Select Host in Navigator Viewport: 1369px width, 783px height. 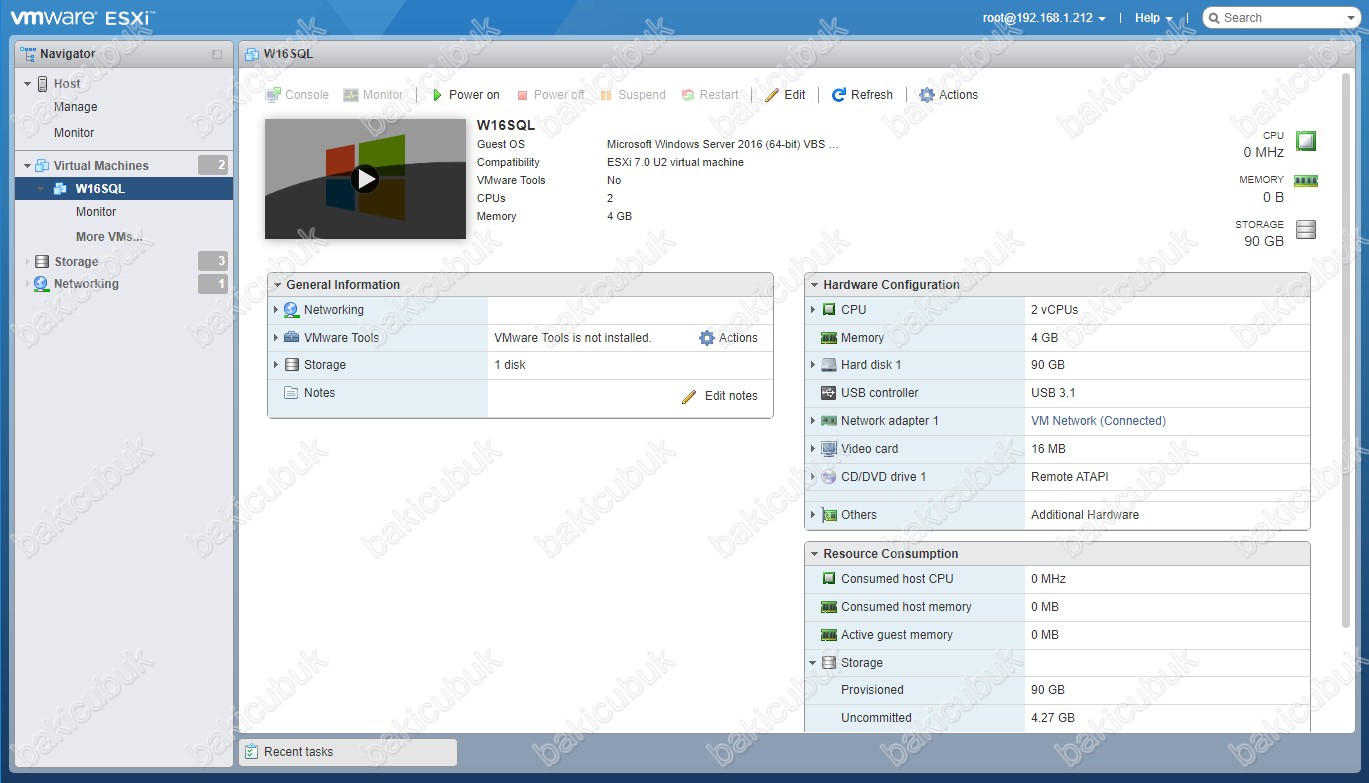click(67, 84)
